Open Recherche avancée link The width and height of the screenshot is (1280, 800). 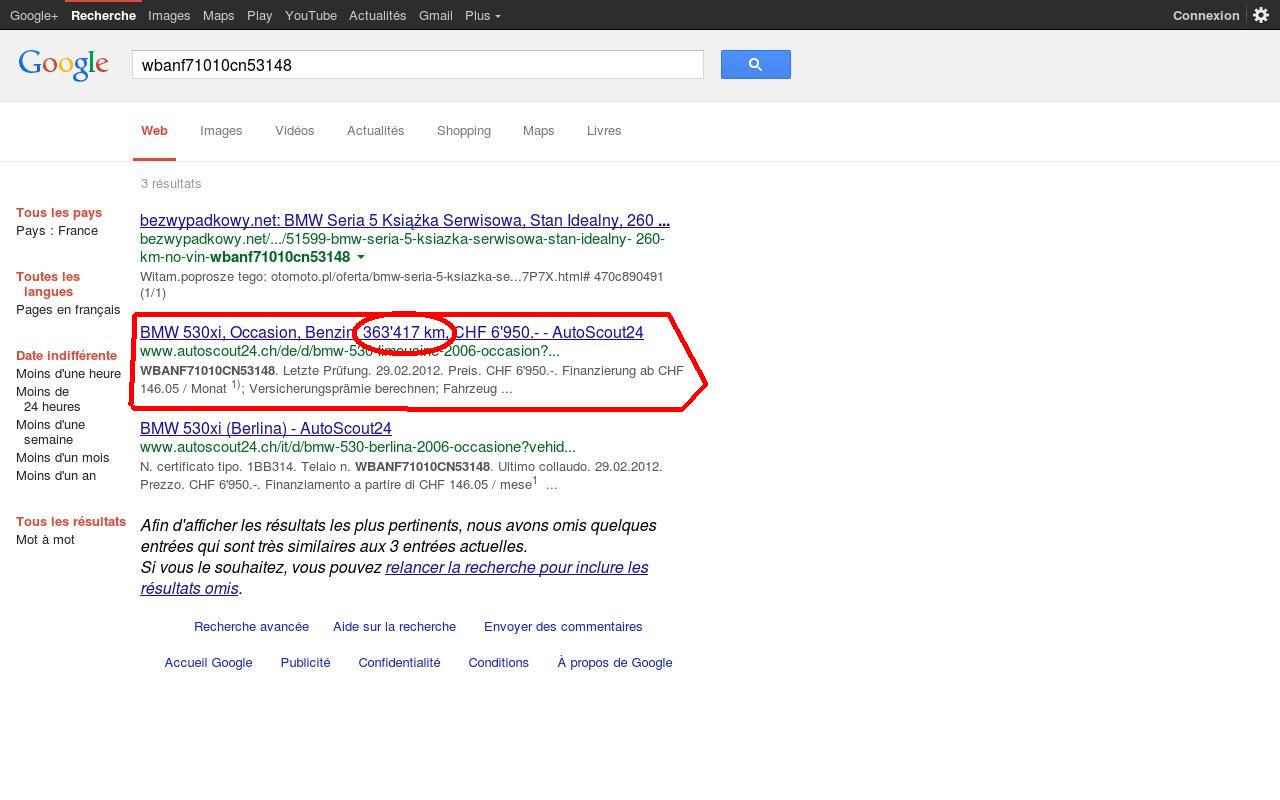251,627
